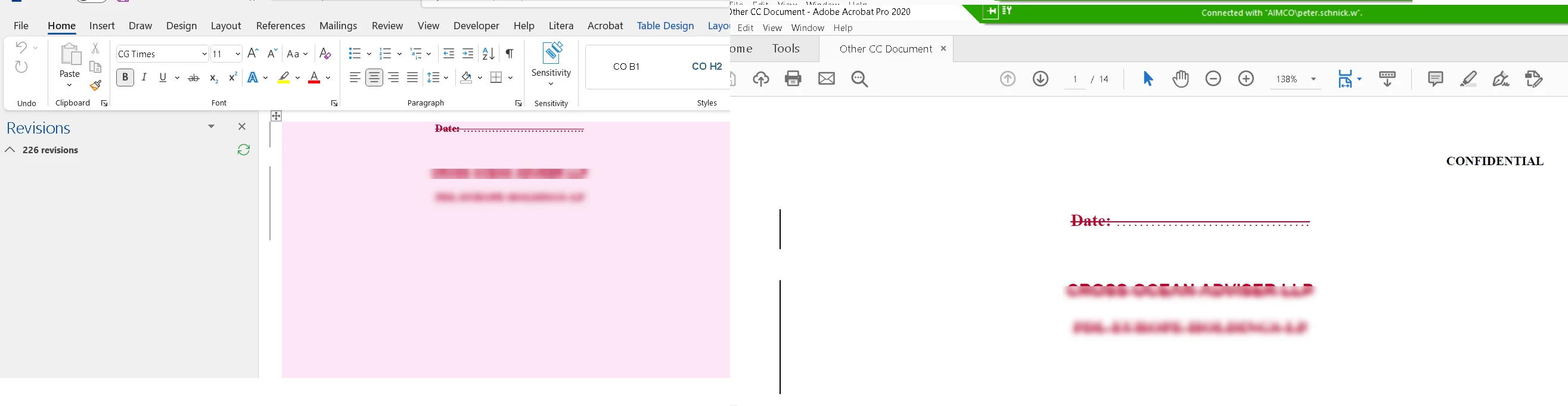Align text right
The width and height of the screenshot is (1568, 406).
click(x=393, y=78)
